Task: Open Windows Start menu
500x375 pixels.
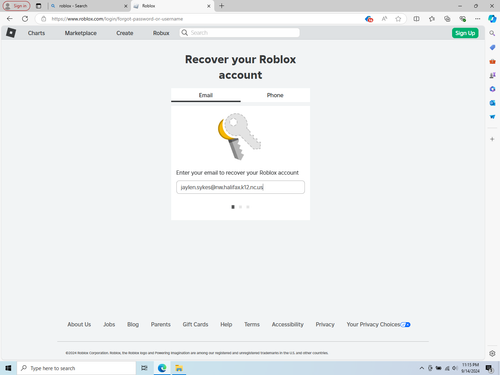Action: coord(8,368)
